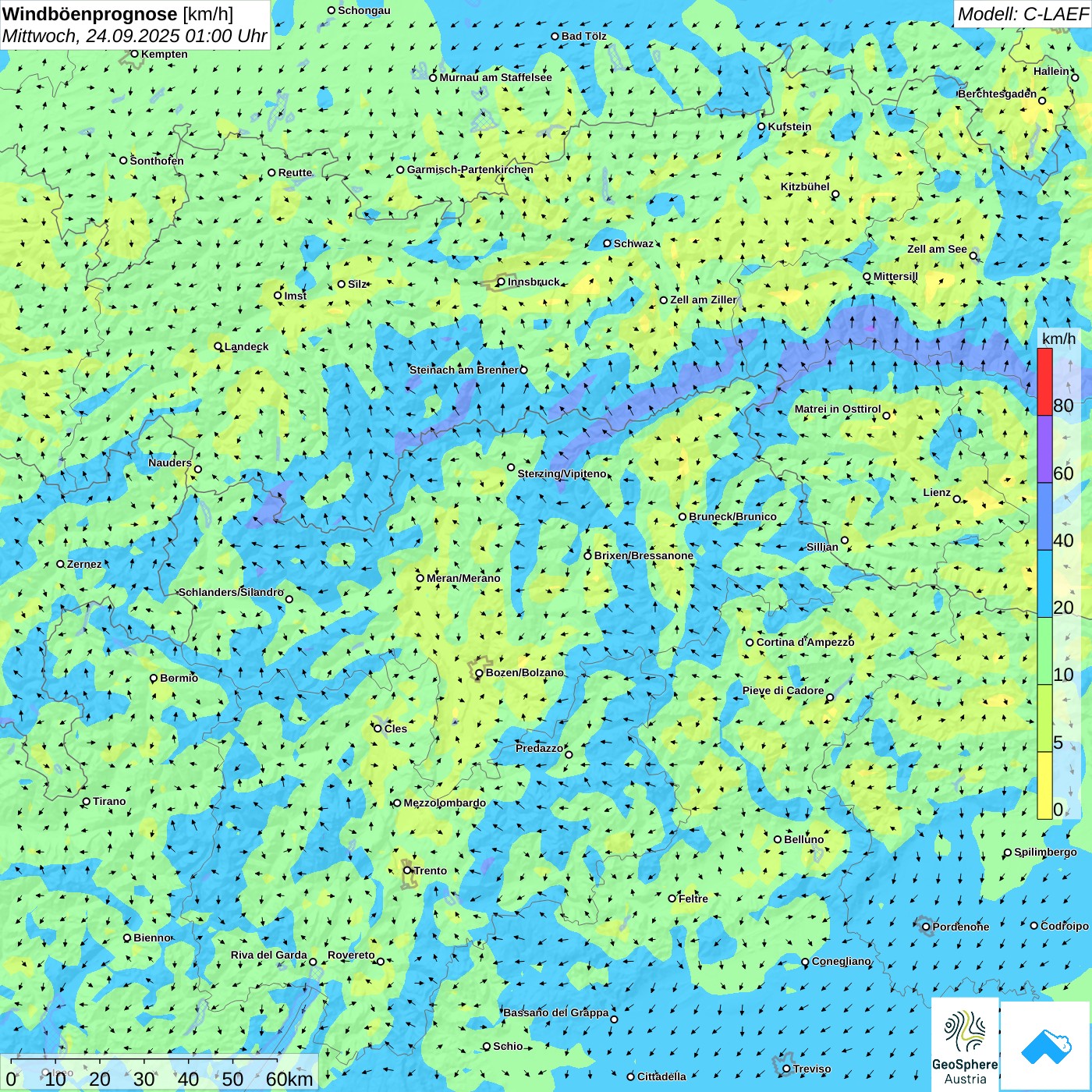Click the Riva del Garda city marker
This screenshot has height=1092, width=1092.
[x=313, y=962]
